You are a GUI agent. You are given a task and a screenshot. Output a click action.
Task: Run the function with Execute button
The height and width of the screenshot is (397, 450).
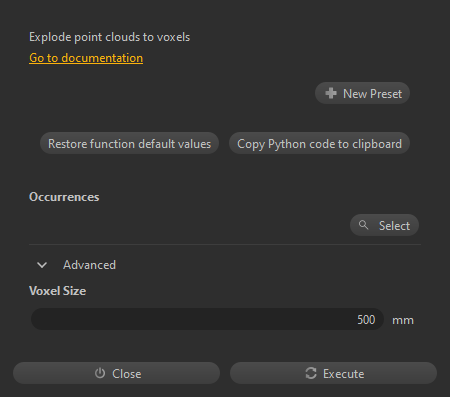coord(333,373)
